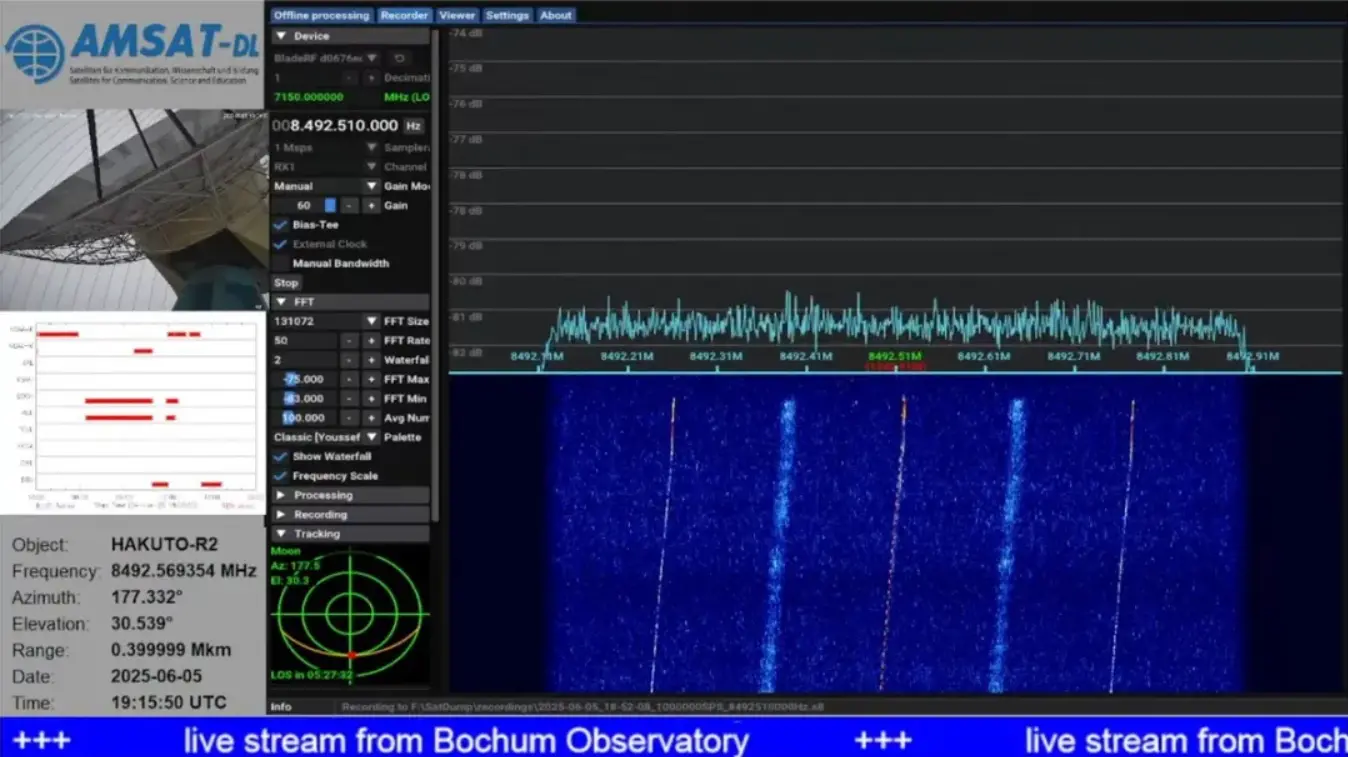
Task: Increase gain with the plus button
Action: click(371, 206)
